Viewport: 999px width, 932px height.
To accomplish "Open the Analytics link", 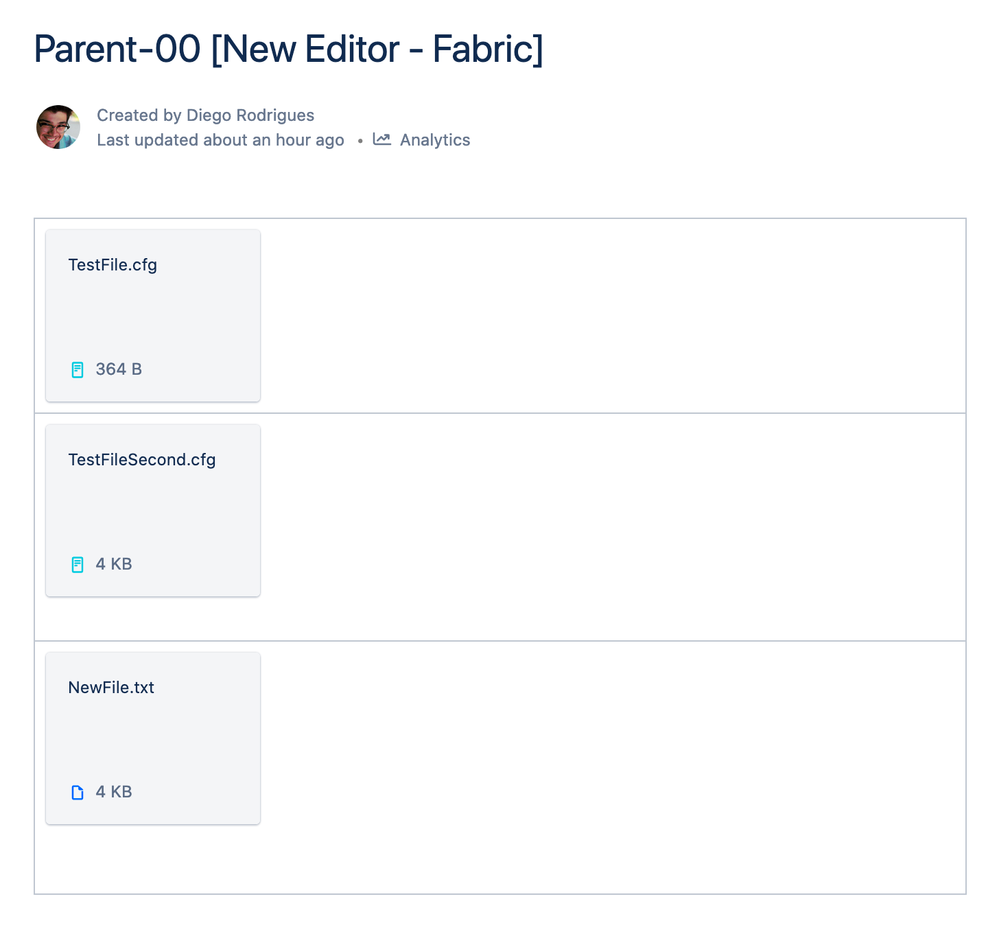I will [x=434, y=140].
